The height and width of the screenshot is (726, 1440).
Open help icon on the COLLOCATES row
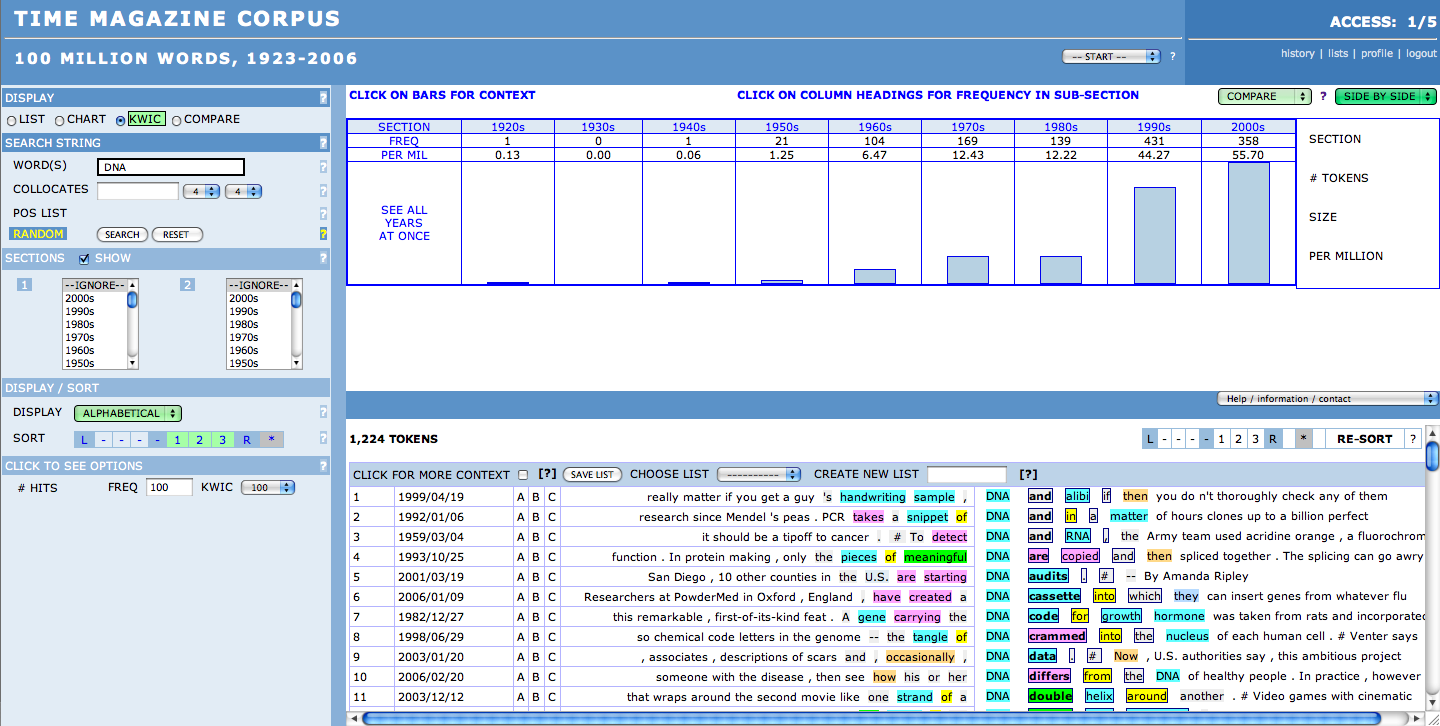(323, 191)
